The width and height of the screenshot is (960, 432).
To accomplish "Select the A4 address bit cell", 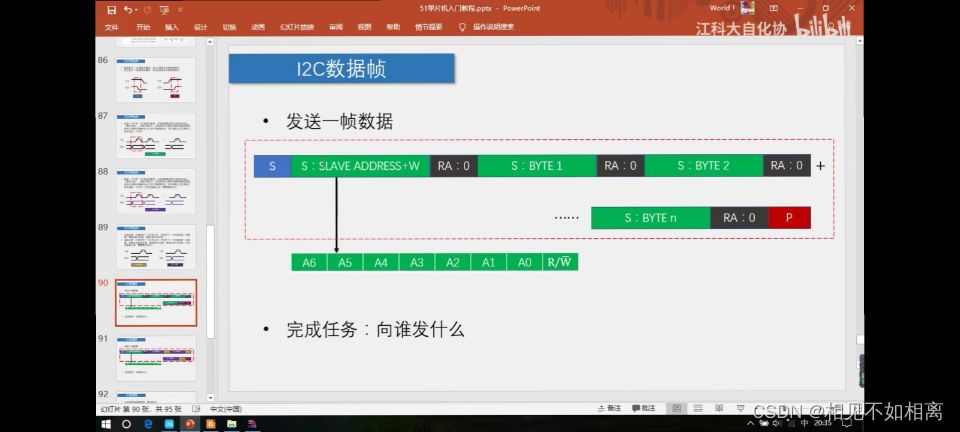I will (381, 263).
